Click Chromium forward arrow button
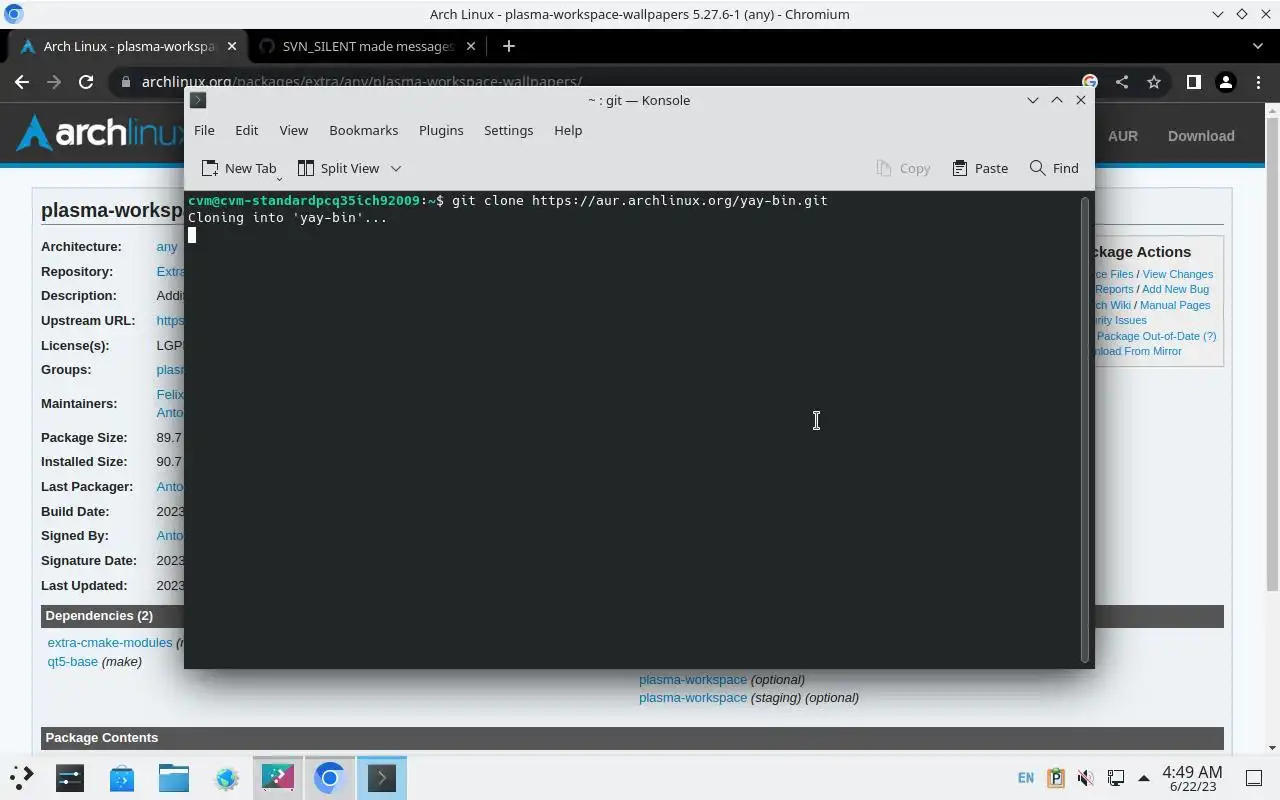Screen dimensions: 1280x800 (x=54, y=82)
